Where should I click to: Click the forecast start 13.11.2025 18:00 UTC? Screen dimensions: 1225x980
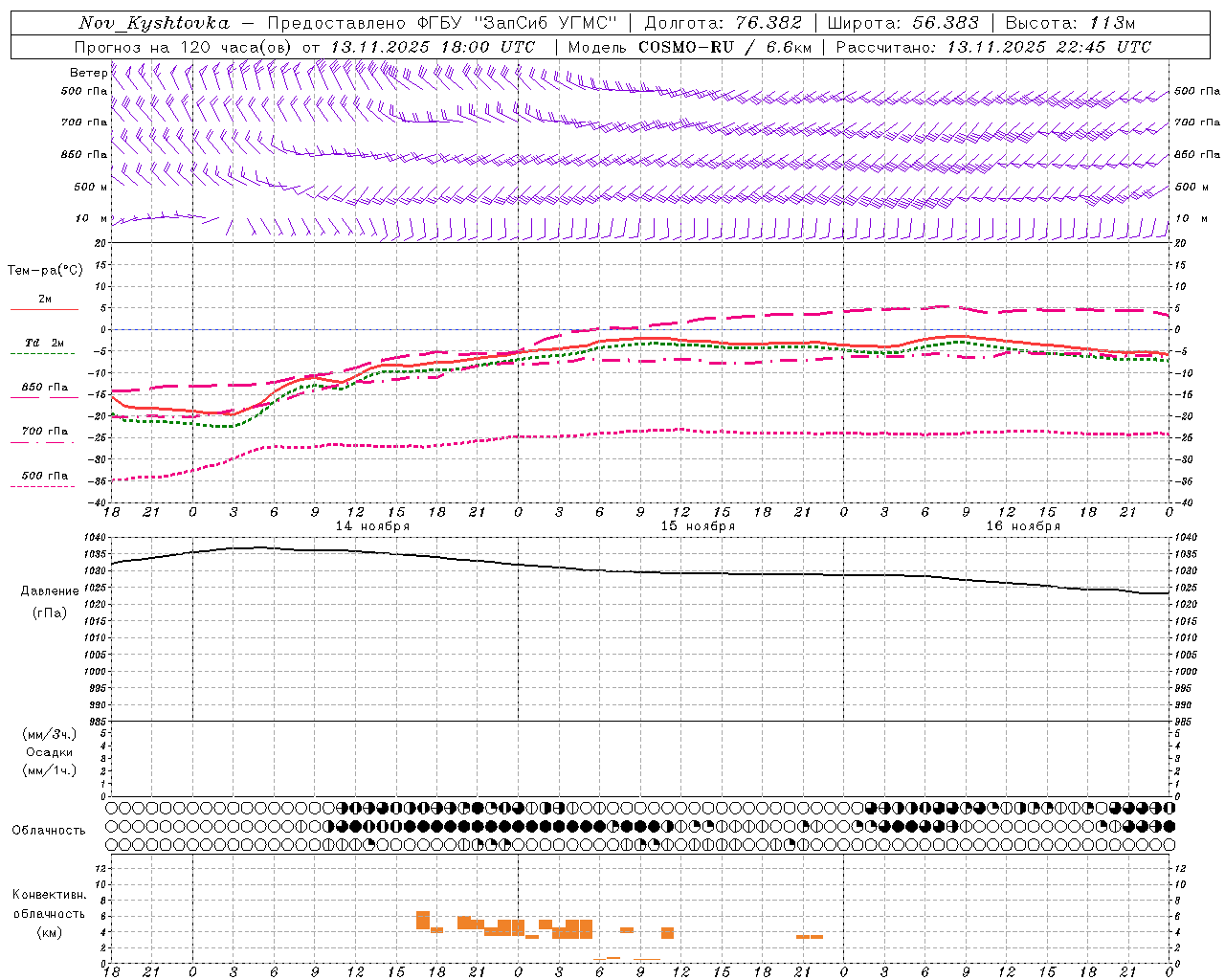[433, 47]
